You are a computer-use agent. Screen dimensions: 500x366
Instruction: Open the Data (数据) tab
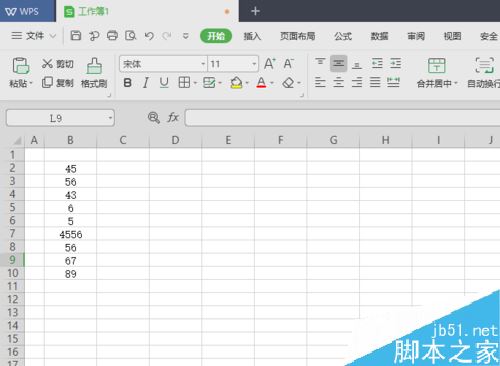tap(379, 36)
